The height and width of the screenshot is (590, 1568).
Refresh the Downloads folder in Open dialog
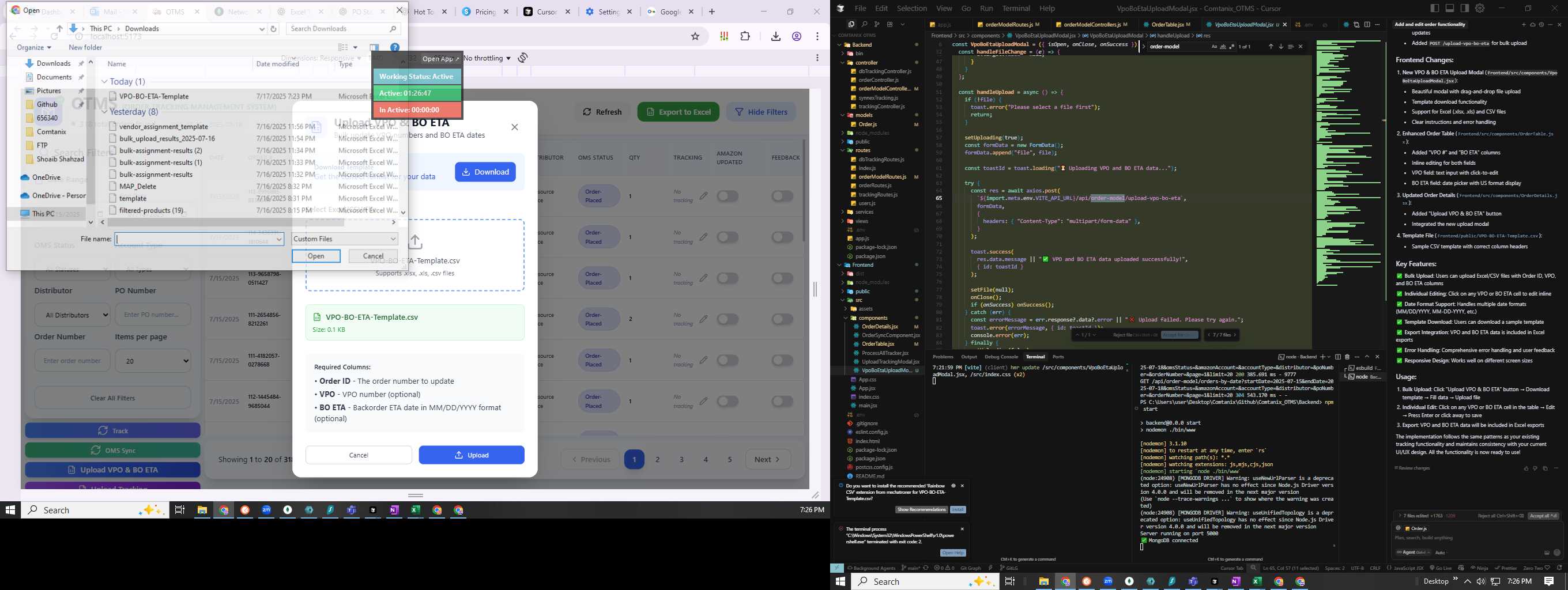[273, 29]
